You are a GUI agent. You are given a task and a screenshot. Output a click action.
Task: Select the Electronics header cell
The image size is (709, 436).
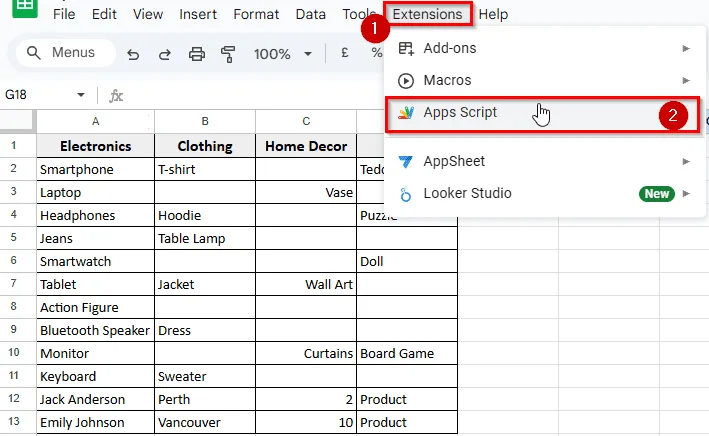(x=95, y=146)
